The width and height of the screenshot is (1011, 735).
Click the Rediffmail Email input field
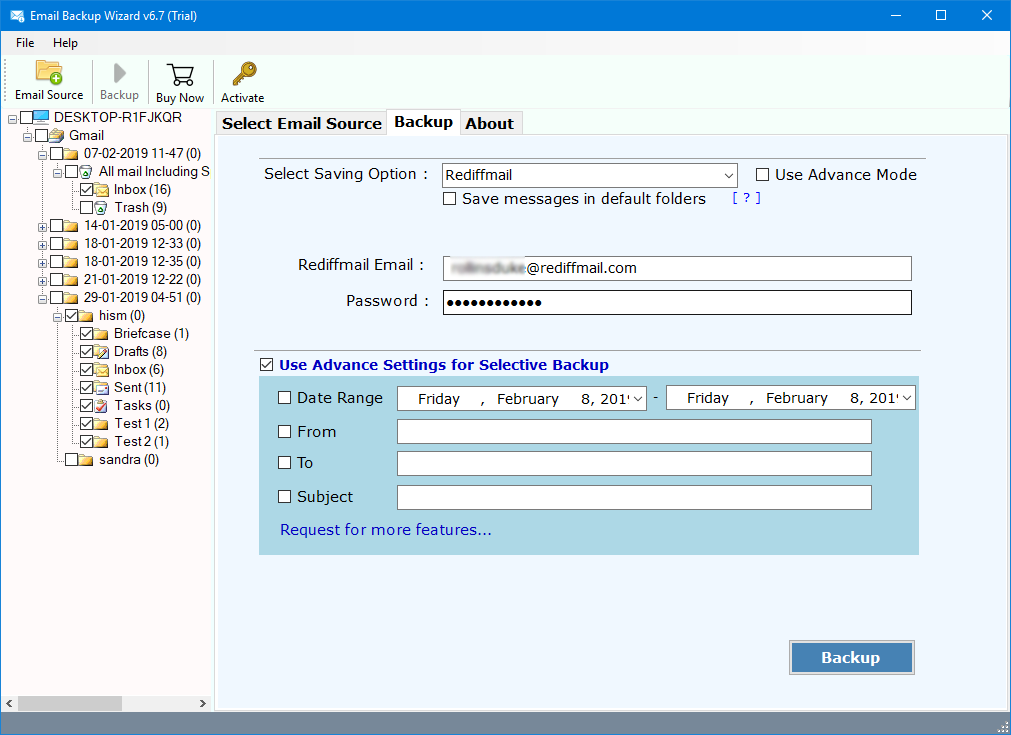(x=677, y=268)
